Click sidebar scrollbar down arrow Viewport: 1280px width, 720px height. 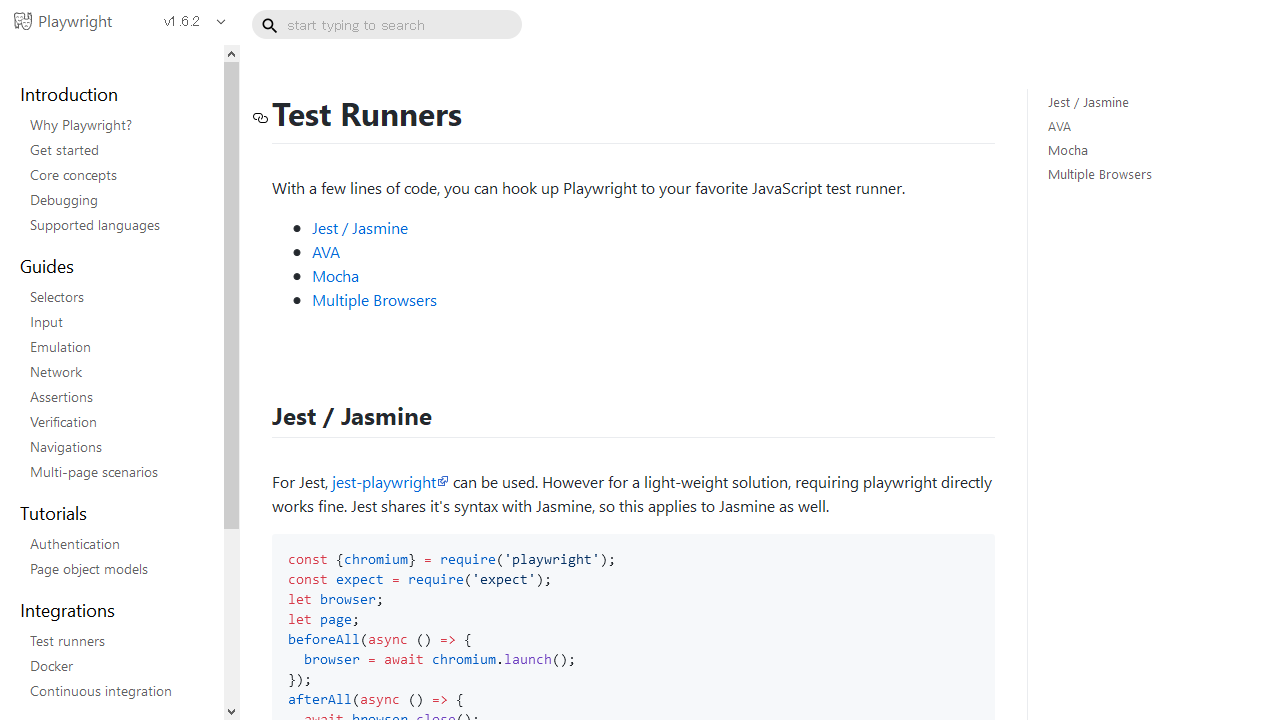tap(232, 712)
